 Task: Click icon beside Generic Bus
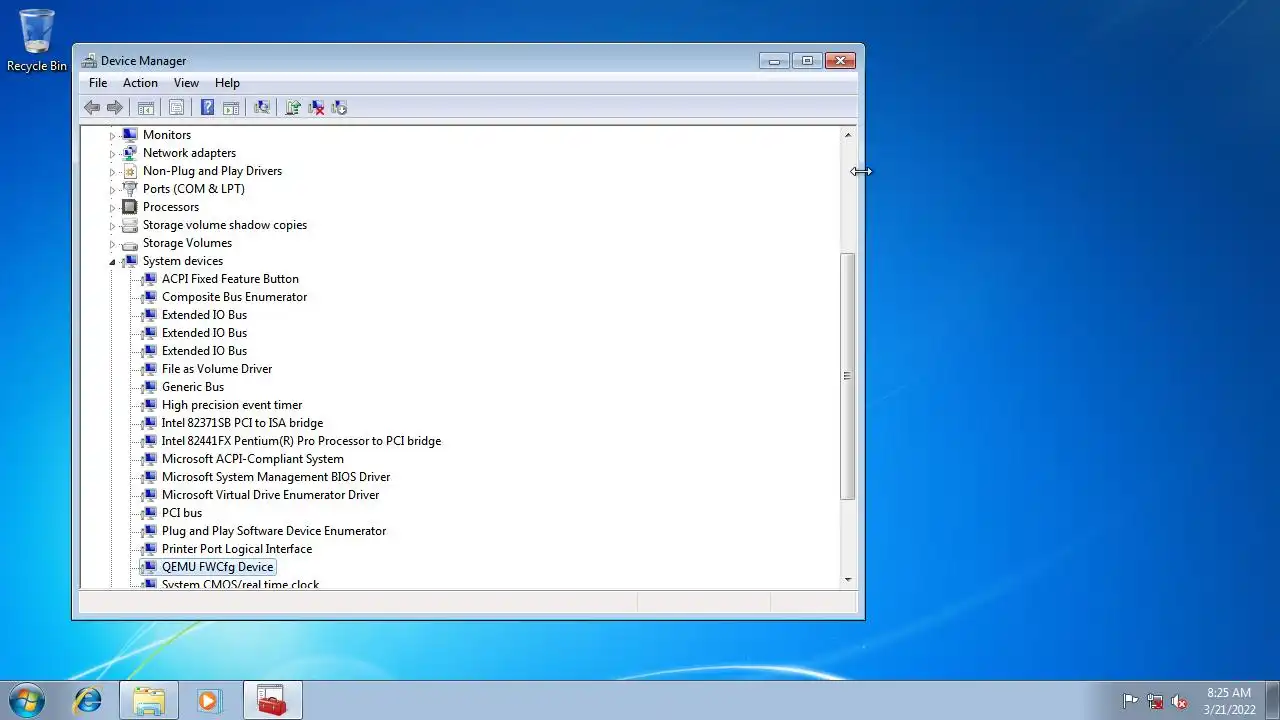click(148, 387)
